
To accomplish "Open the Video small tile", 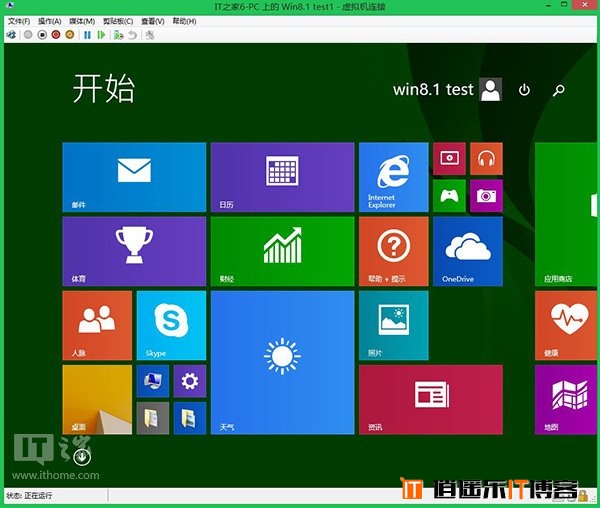I will [x=449, y=158].
